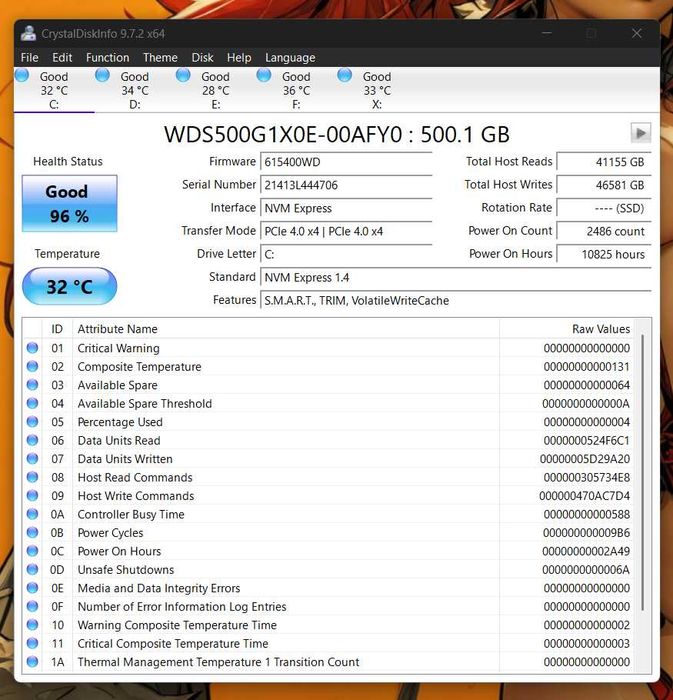Click the Power On Count value 2486 count

pyautogui.click(x=604, y=231)
